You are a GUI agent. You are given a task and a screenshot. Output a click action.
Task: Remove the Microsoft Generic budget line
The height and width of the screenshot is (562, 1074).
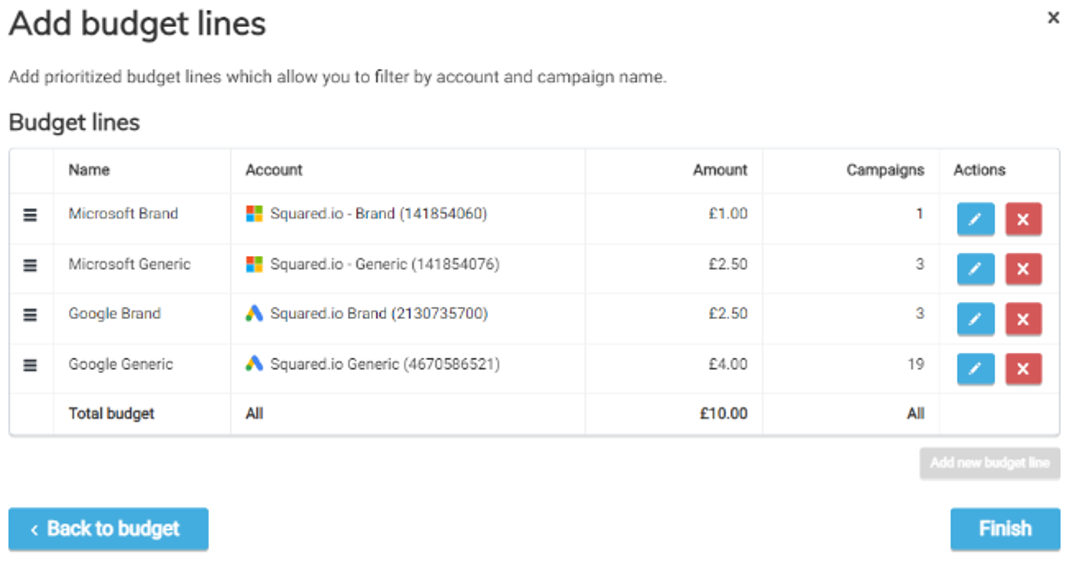(x=1023, y=269)
